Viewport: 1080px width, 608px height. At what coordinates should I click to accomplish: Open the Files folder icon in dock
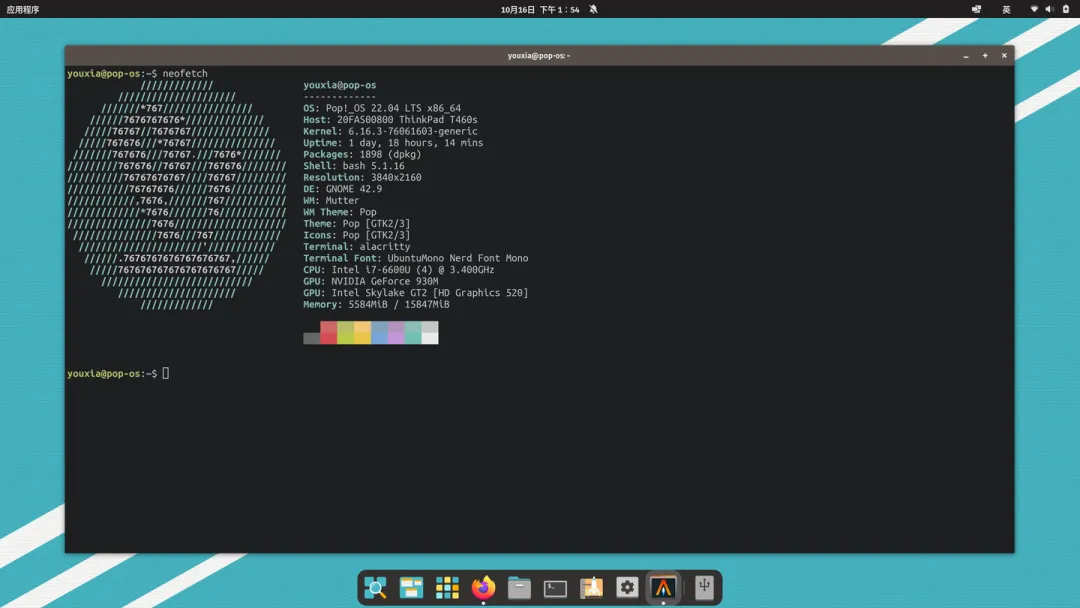tap(519, 588)
